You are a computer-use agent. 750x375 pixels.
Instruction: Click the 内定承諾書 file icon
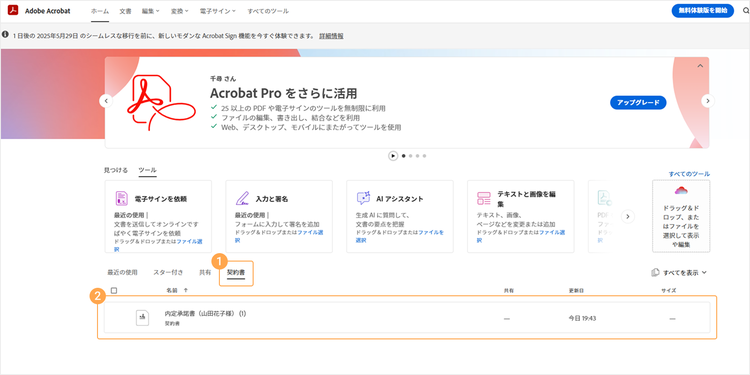click(142, 318)
